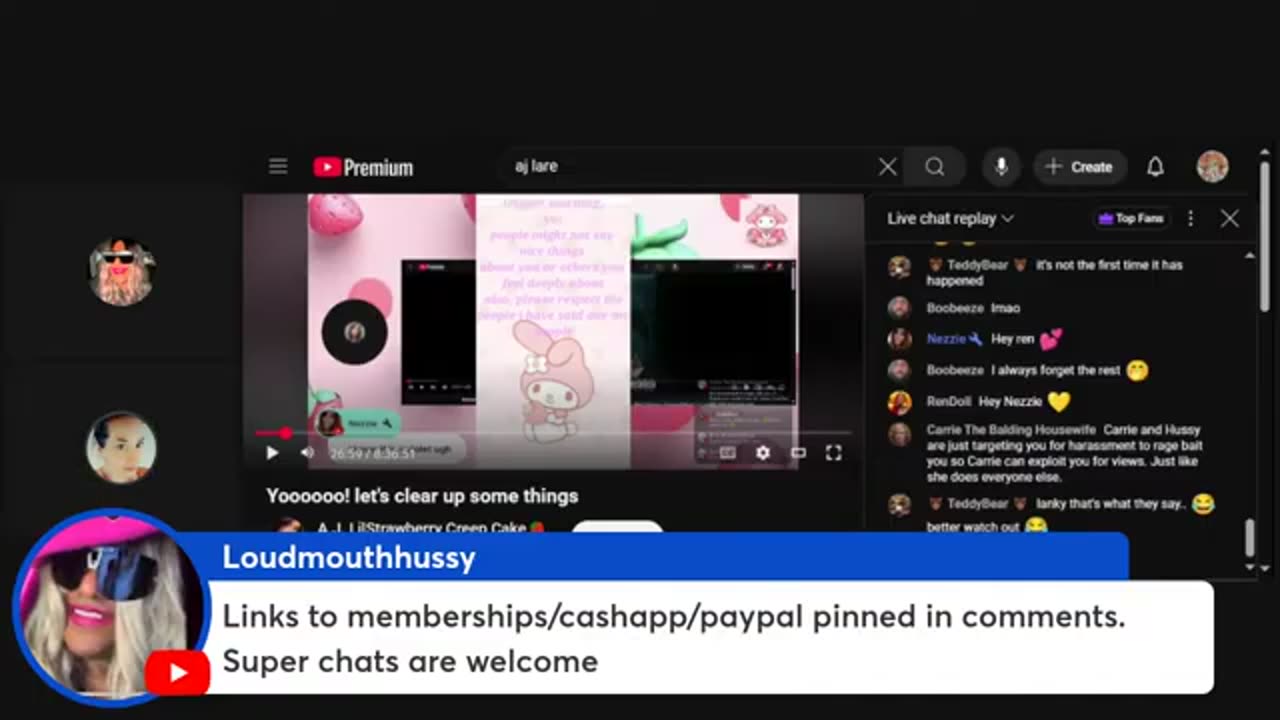1280x720 pixels.
Task: Open the Create upload menu
Action: tap(1079, 167)
